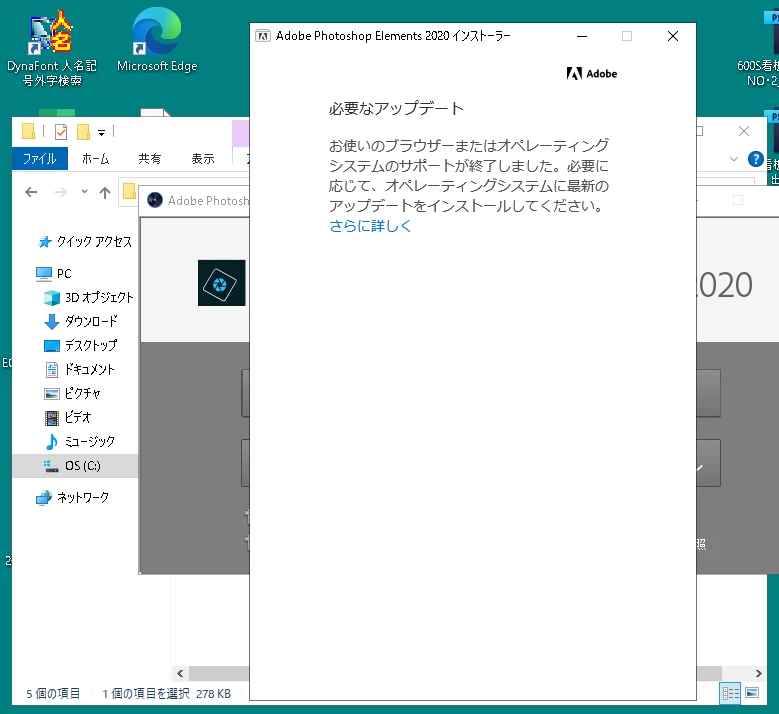
Task: Open Explorer help question mark icon
Action: (x=756, y=159)
